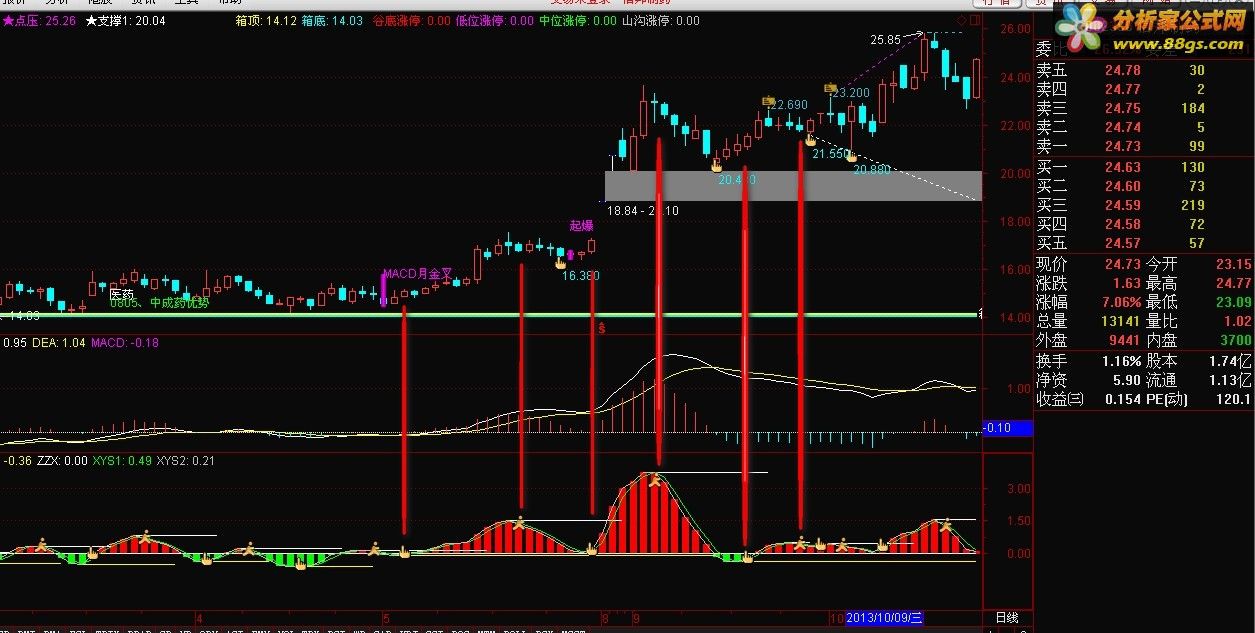
Task: Click the 医药 sector label on the chart
Action: pyautogui.click(x=121, y=294)
